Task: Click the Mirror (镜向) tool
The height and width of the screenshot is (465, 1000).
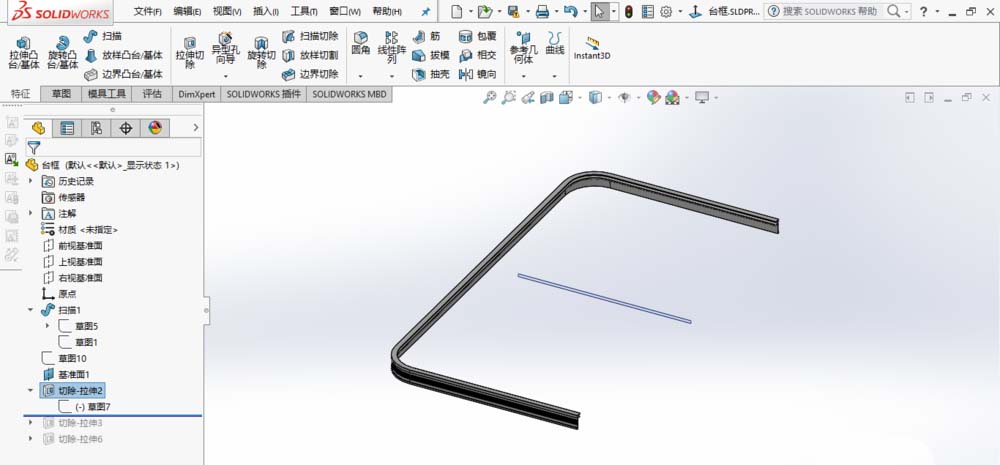Action: (x=477, y=74)
